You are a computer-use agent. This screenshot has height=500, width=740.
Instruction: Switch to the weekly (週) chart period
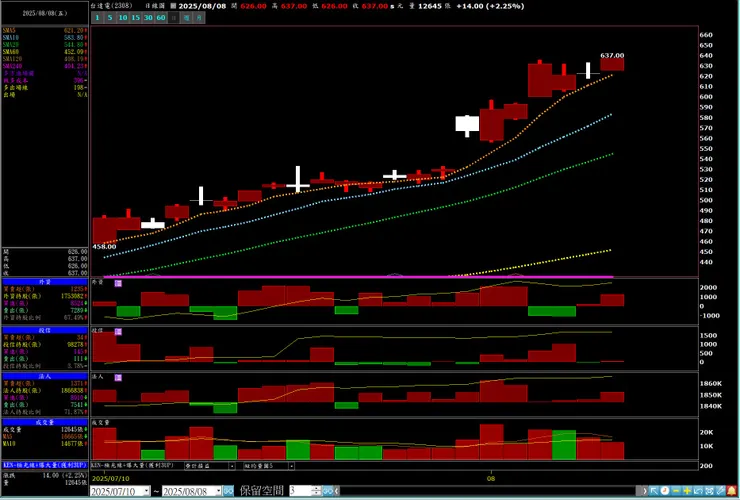click(x=187, y=17)
